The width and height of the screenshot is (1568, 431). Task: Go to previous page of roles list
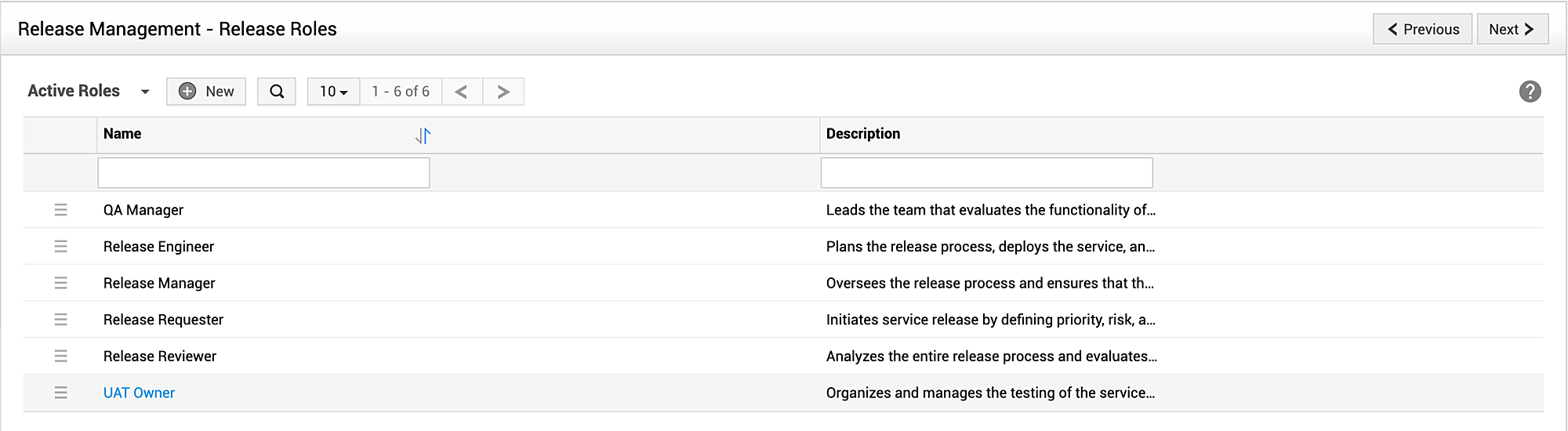pyautogui.click(x=462, y=92)
